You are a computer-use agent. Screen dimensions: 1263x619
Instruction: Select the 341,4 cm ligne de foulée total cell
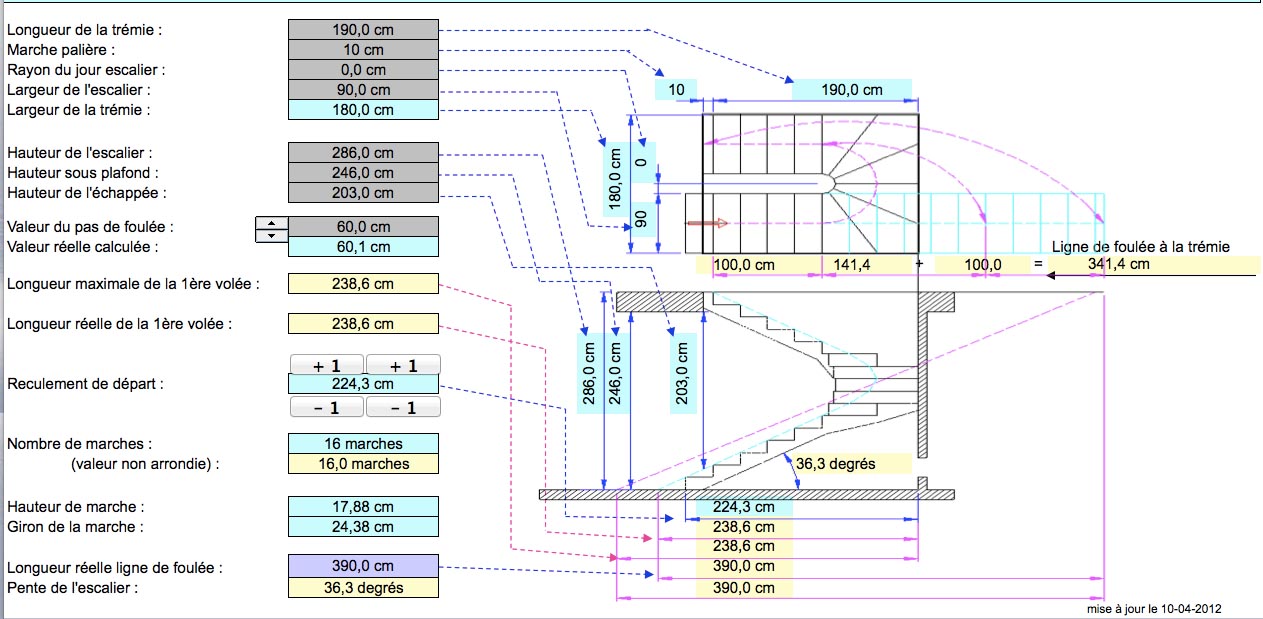(x=1110, y=265)
